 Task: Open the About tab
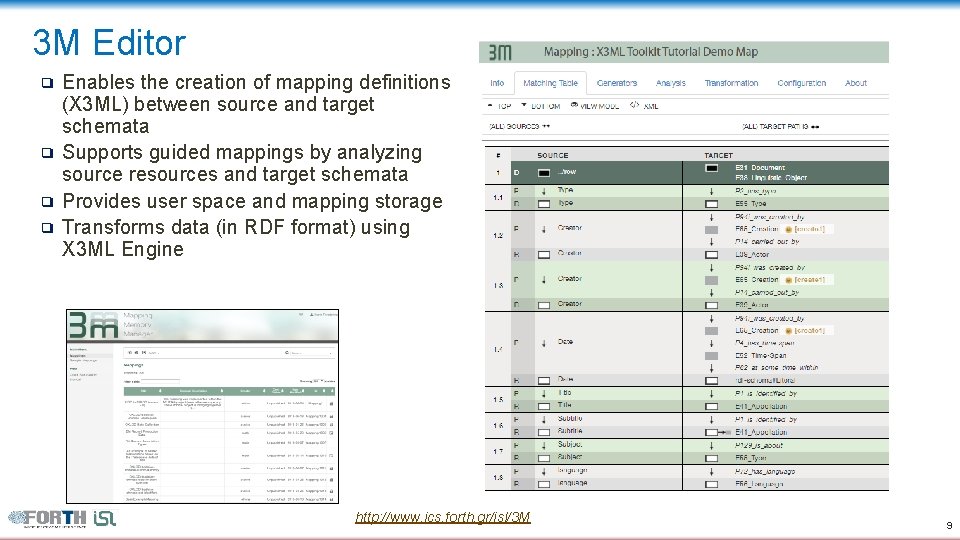tap(855, 83)
